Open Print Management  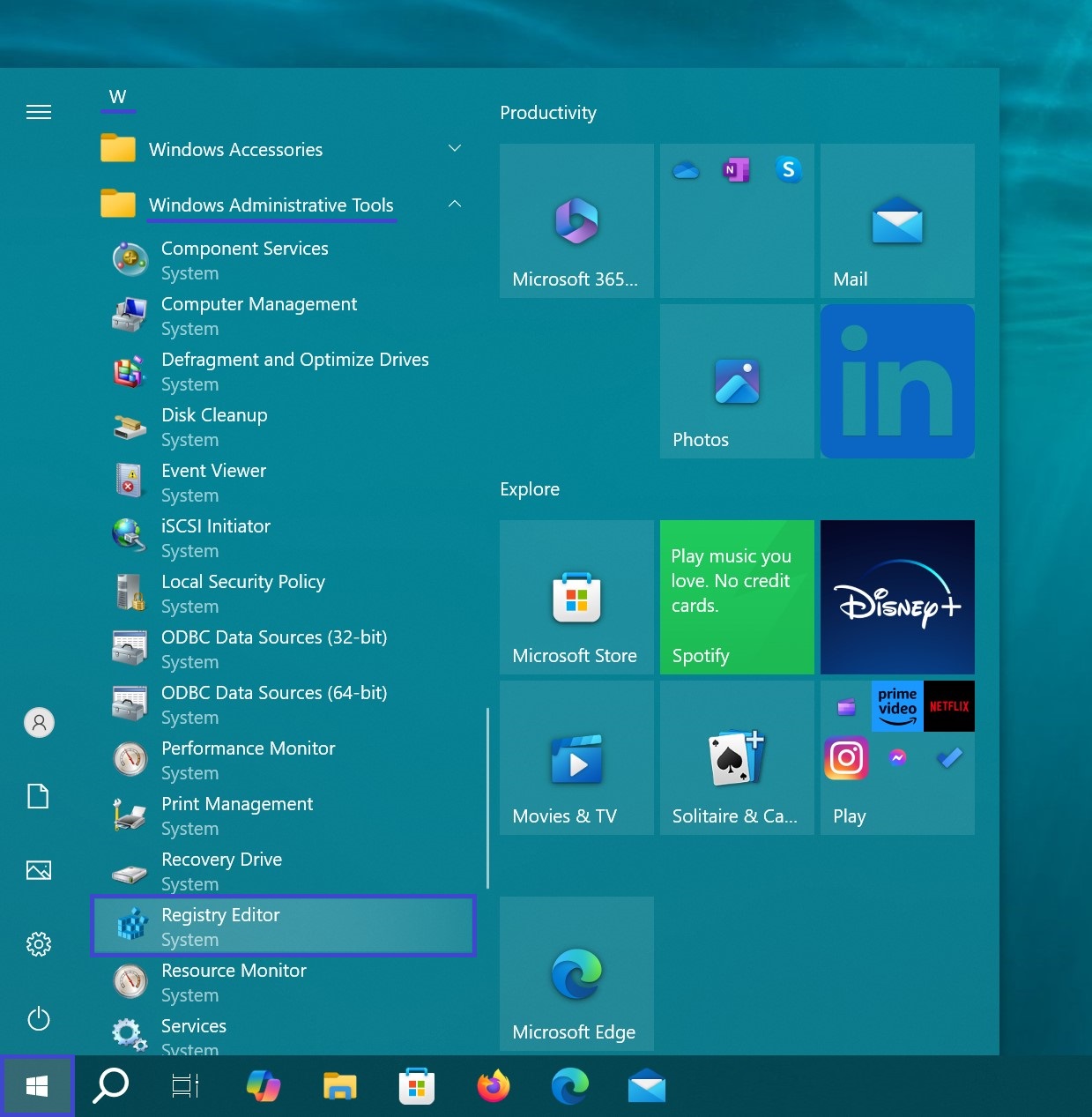(x=283, y=816)
